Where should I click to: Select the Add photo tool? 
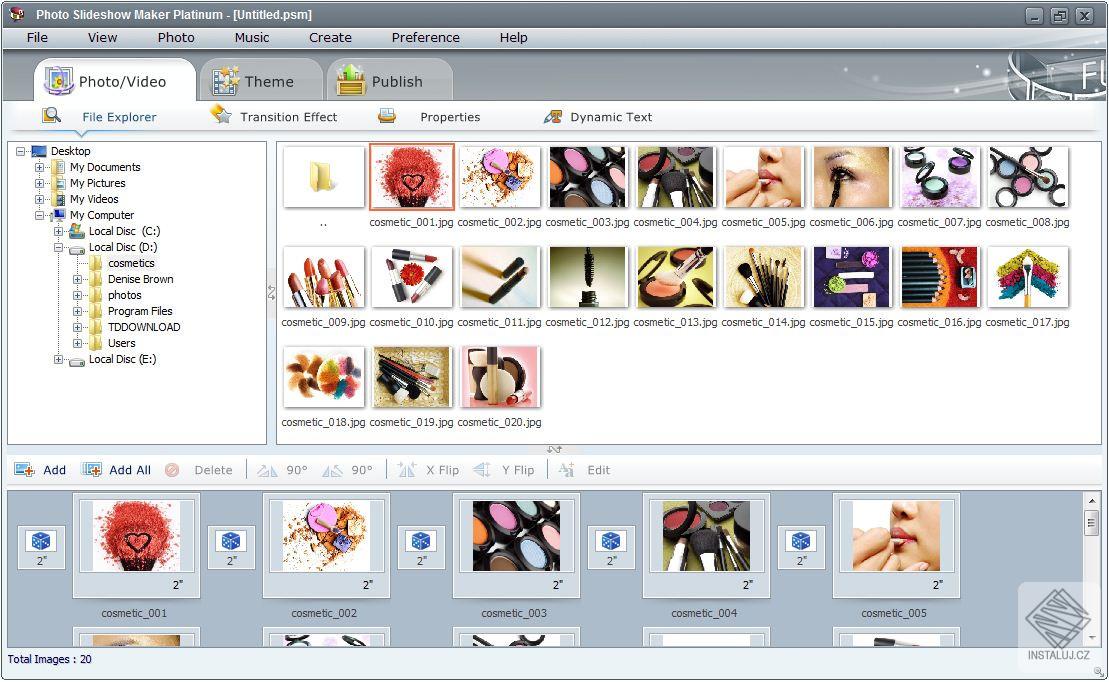43,469
